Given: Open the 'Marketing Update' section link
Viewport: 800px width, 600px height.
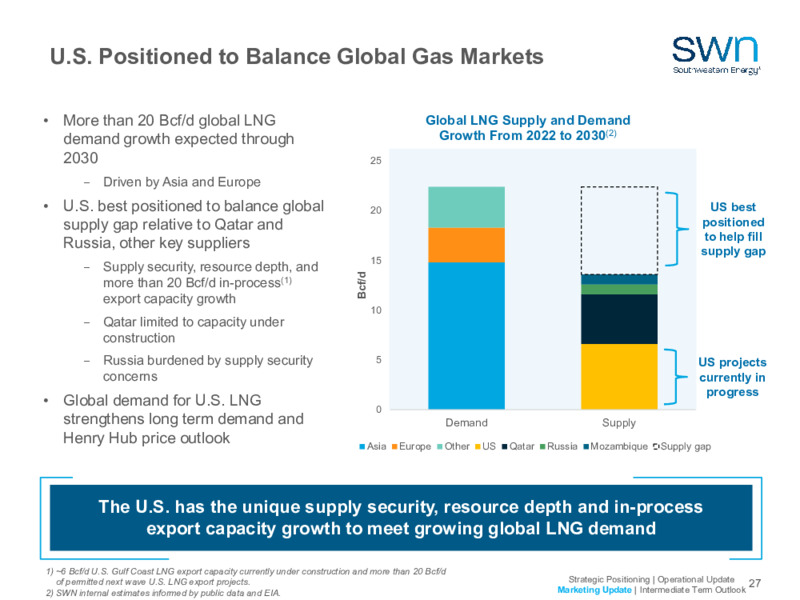Looking at the screenshot, I should 594,590.
